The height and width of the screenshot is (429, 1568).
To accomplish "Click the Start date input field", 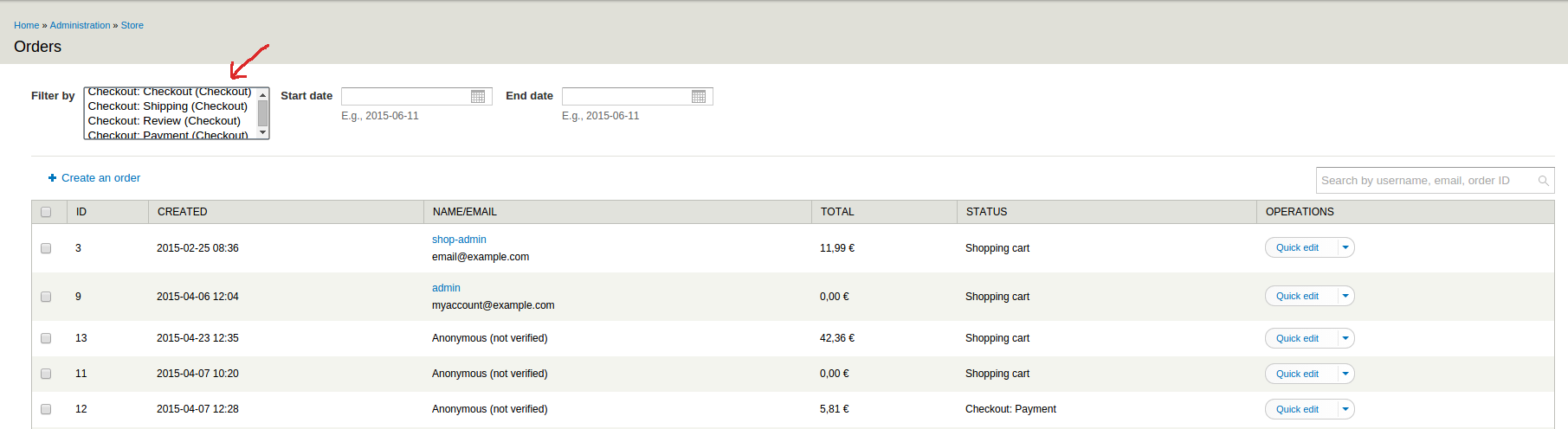I will (405, 96).
